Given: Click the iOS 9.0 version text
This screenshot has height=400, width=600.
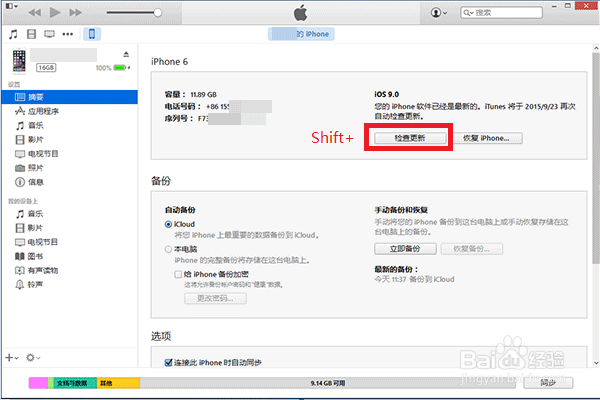Looking at the screenshot, I should click(x=386, y=94).
